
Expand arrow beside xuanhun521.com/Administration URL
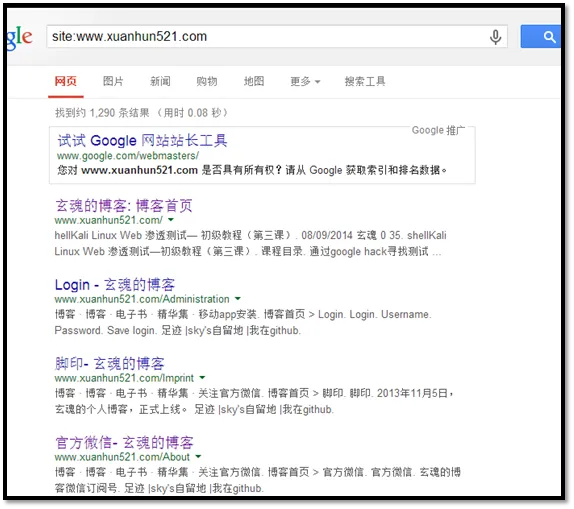(x=238, y=299)
